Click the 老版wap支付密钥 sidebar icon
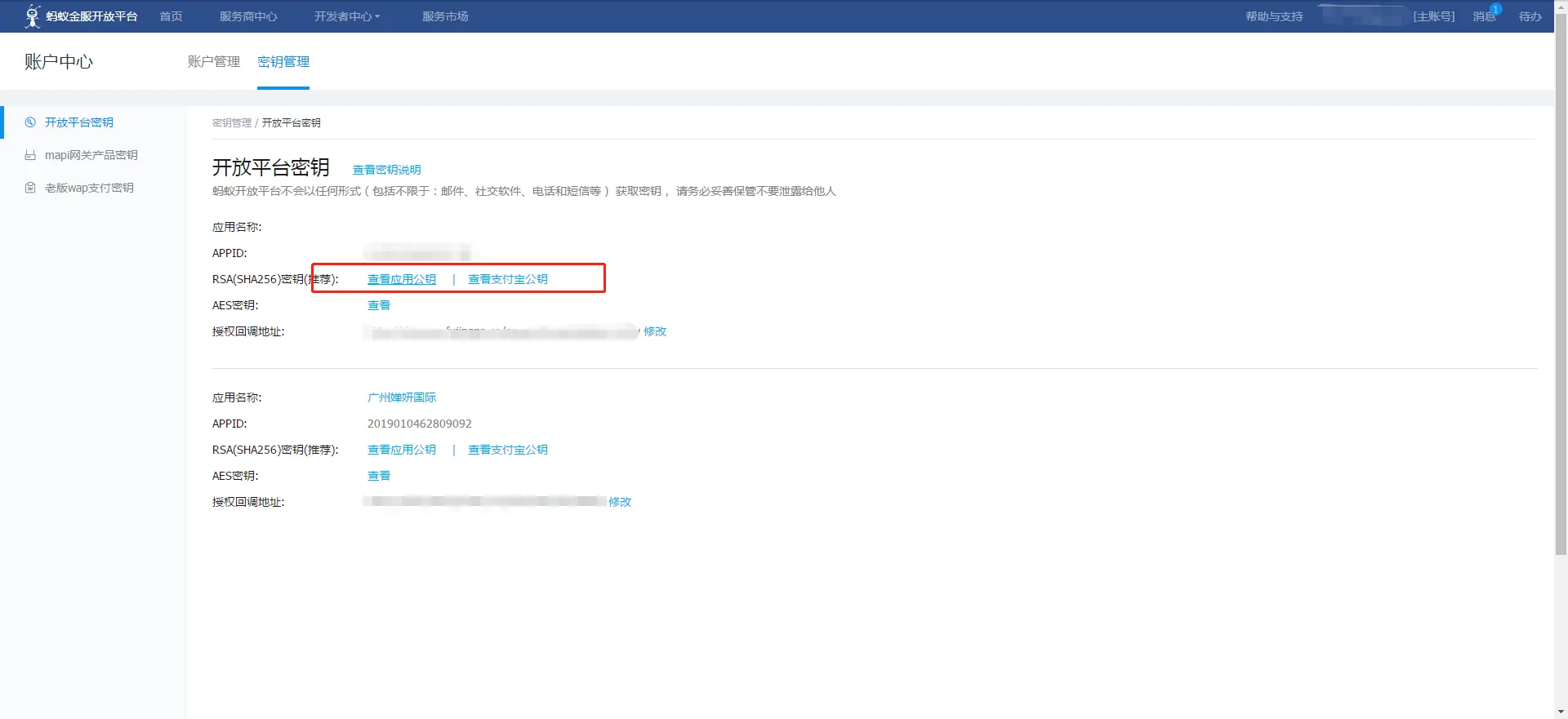 tap(30, 188)
